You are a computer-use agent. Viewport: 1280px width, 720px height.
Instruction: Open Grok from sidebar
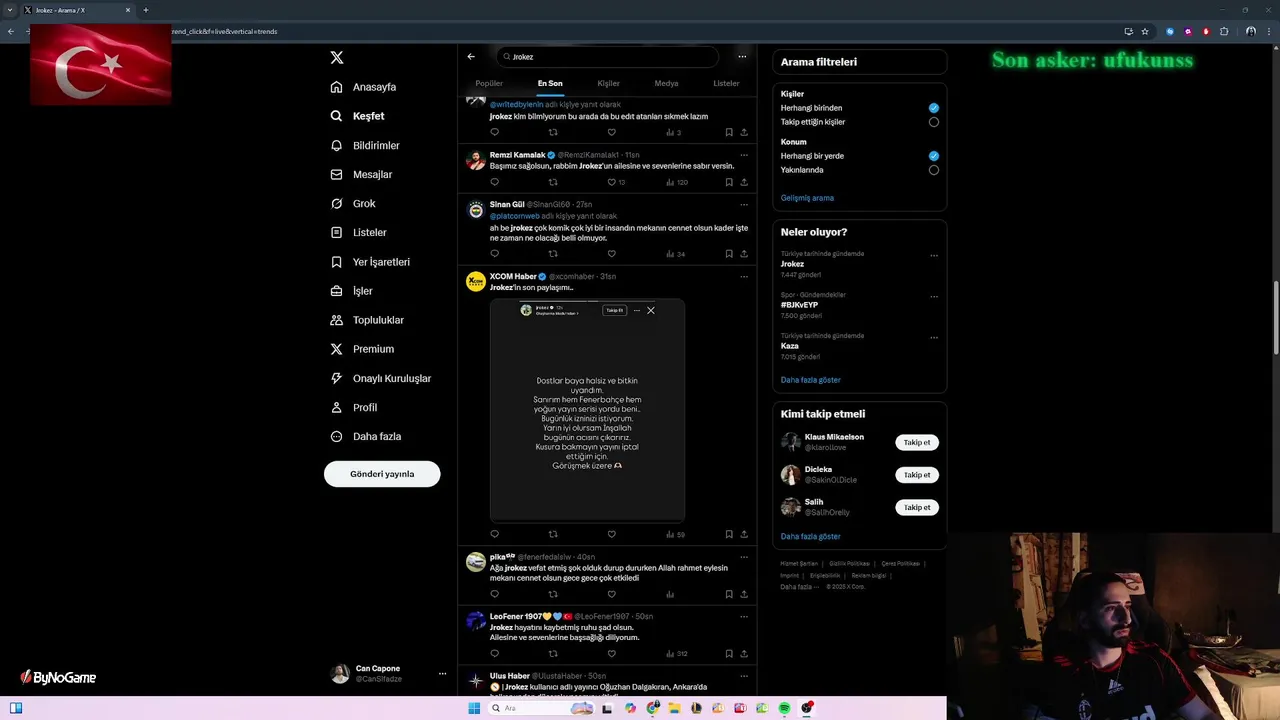click(353, 203)
